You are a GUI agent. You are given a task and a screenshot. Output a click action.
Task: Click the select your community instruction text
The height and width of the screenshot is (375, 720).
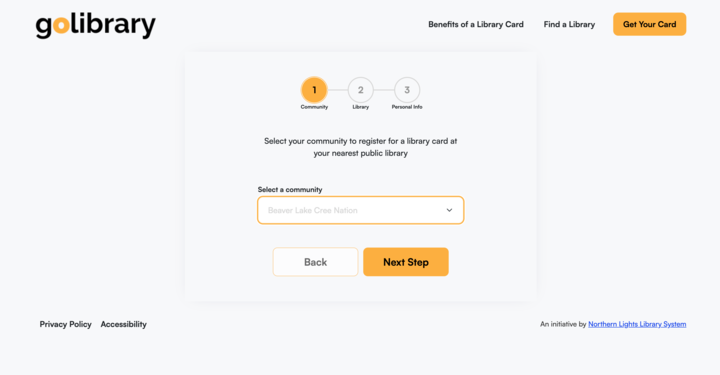coord(360,147)
